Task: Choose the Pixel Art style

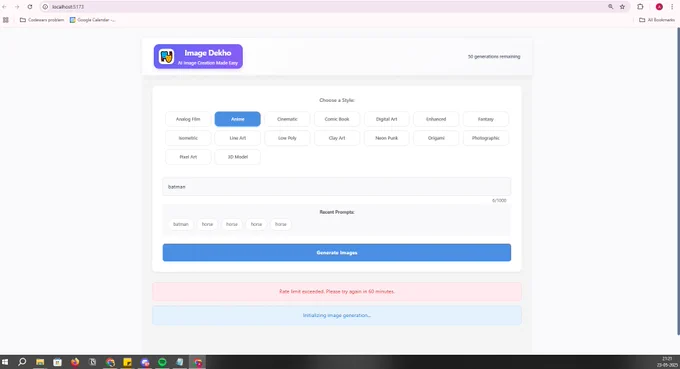Action: tap(188, 157)
